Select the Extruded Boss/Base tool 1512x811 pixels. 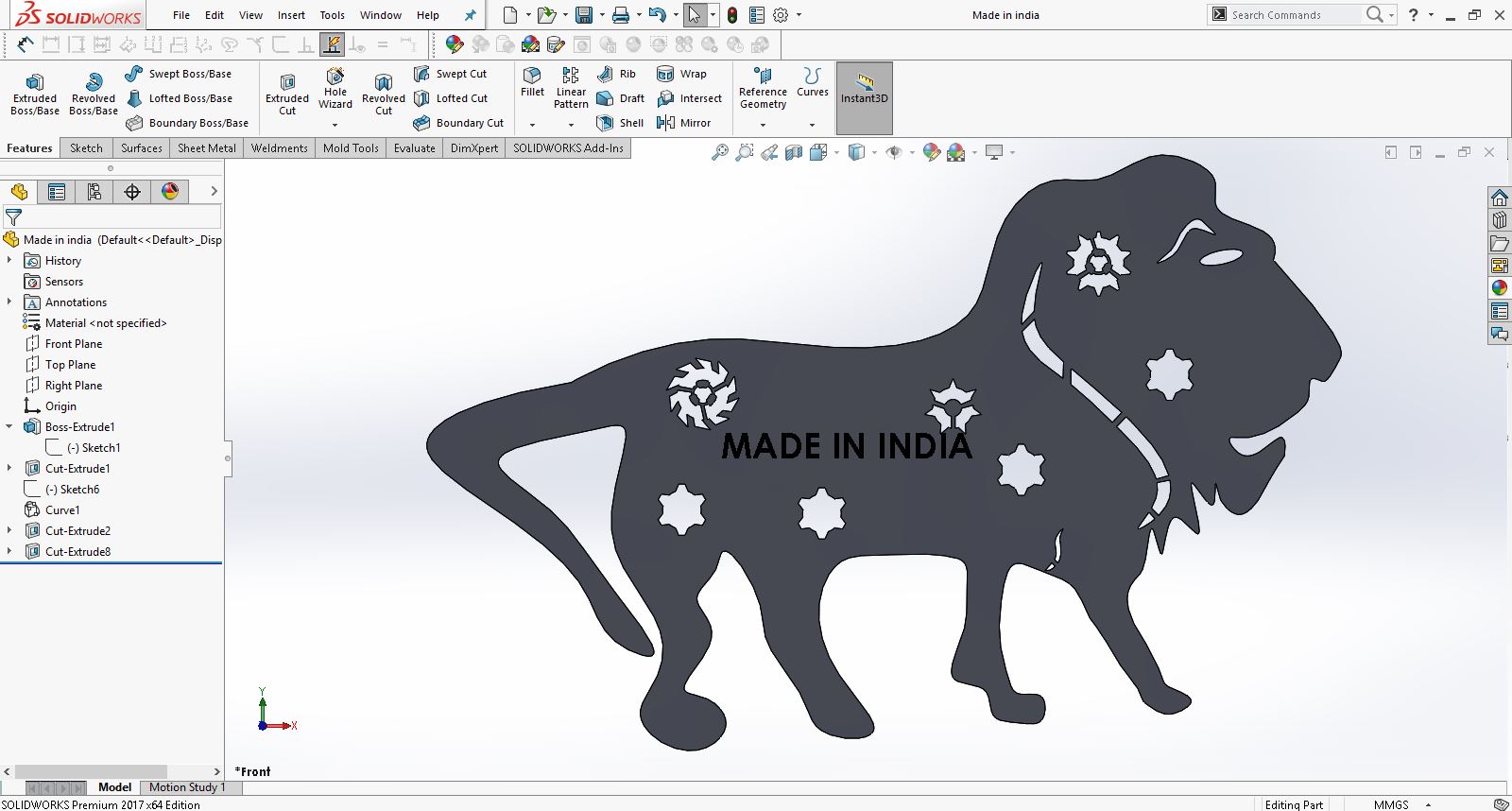pyautogui.click(x=35, y=94)
